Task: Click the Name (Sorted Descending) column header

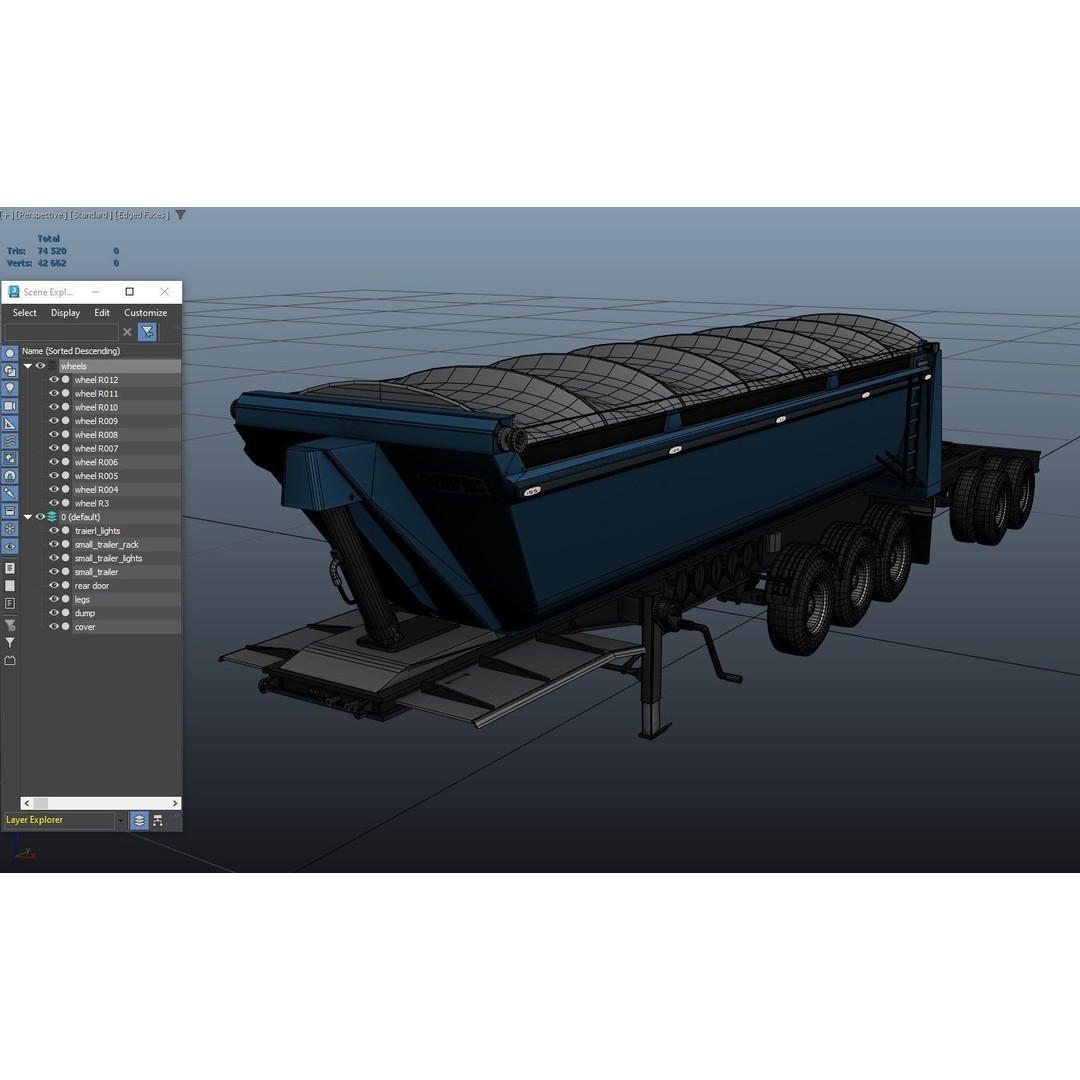Action: [x=70, y=351]
